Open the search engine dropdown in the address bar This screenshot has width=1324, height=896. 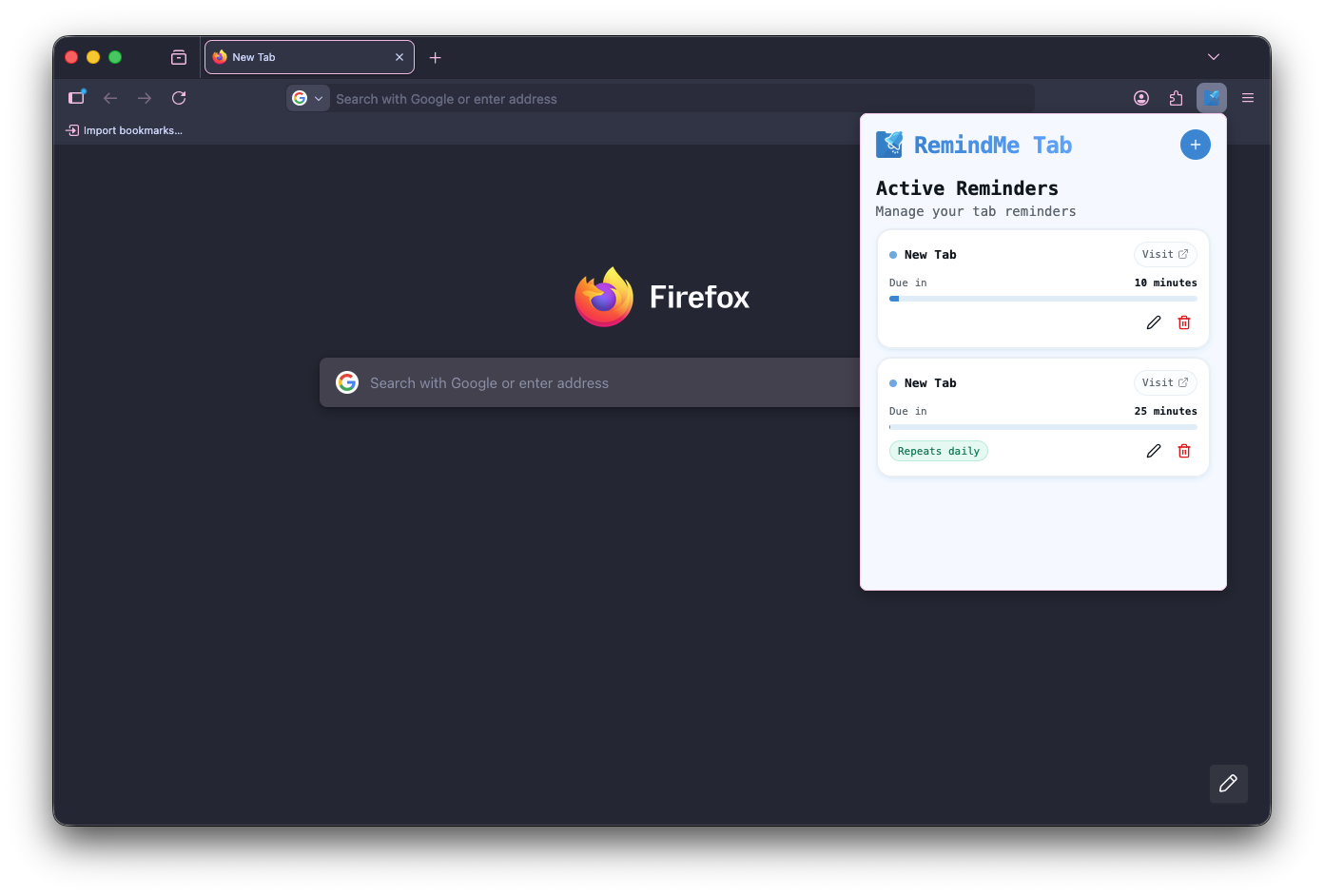pyautogui.click(x=307, y=97)
